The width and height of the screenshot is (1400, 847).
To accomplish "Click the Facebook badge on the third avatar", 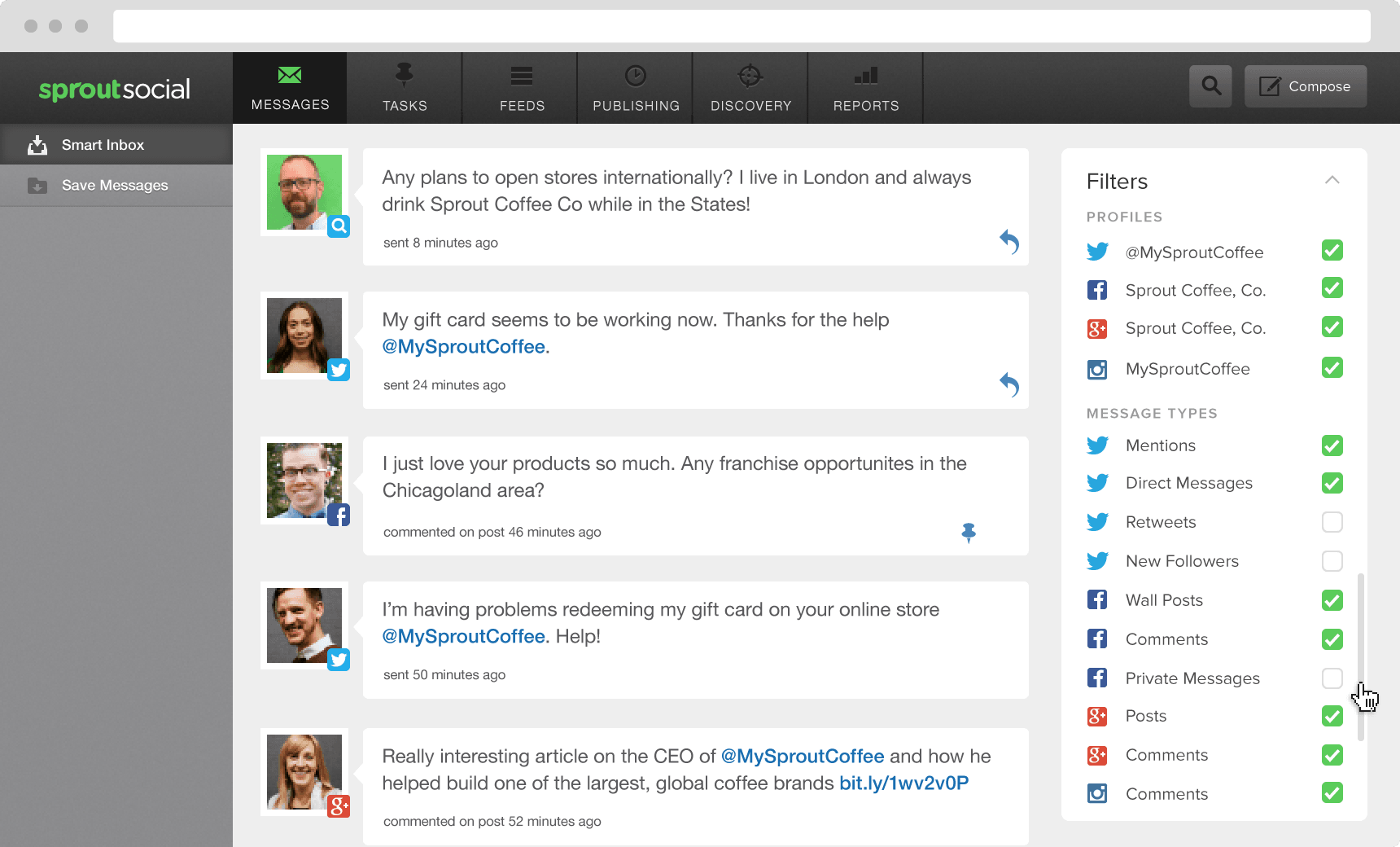I will [x=339, y=515].
